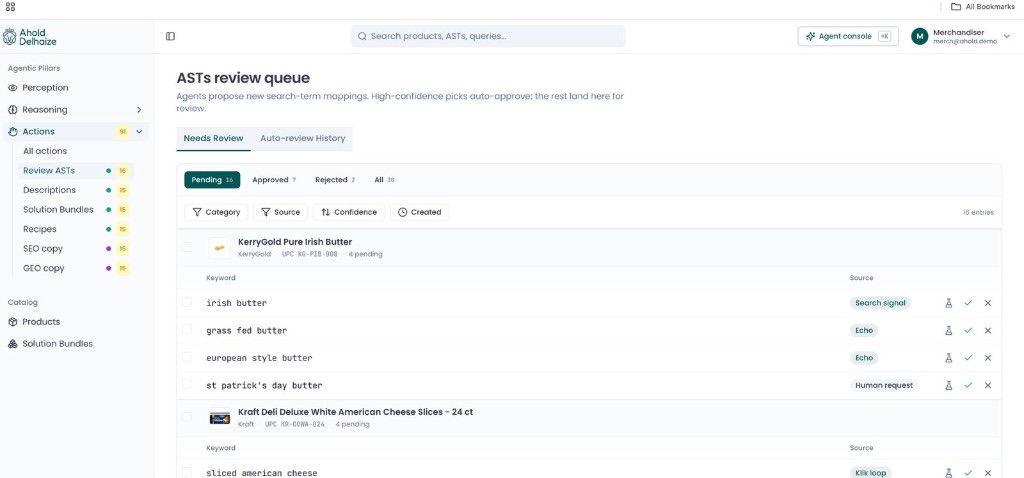Open Kraft Deli Deluxe White American Cheese title
1024x478 pixels.
(x=356, y=412)
